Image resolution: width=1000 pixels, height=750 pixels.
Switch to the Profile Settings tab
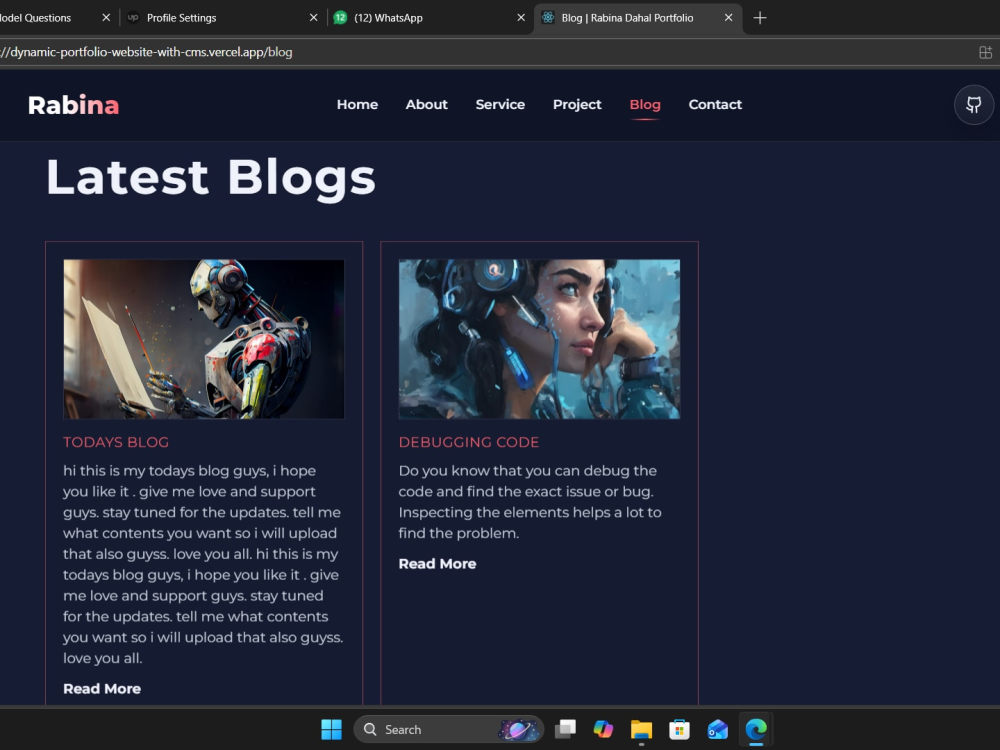pos(223,18)
